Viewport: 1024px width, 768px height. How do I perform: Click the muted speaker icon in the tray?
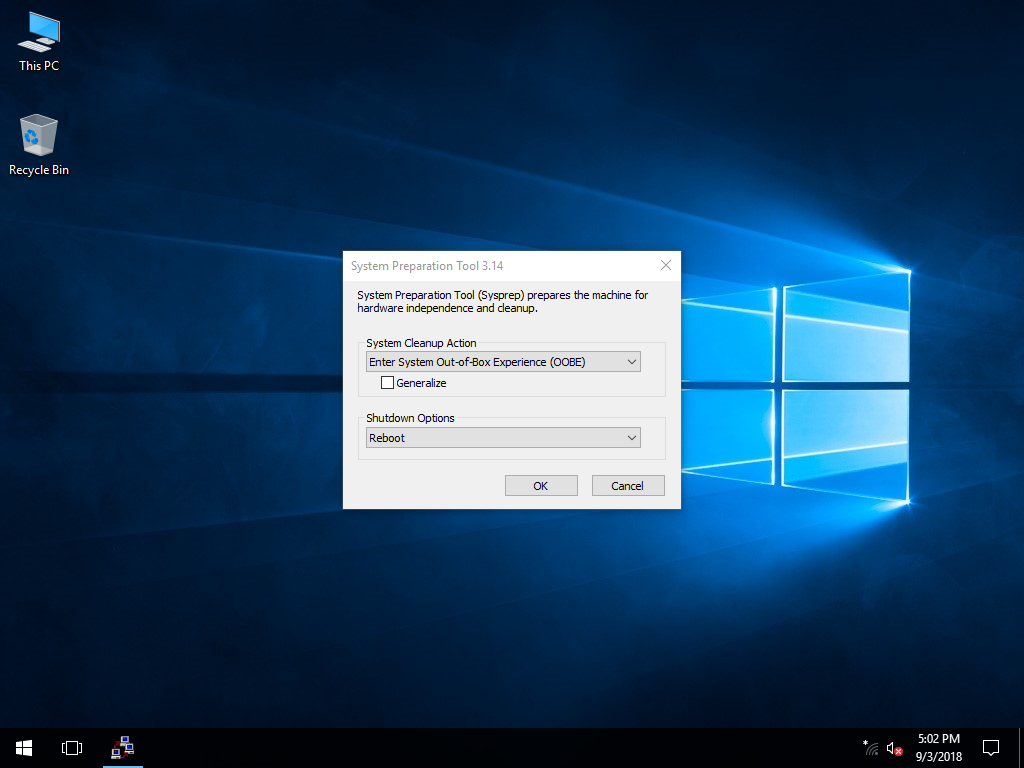click(893, 748)
